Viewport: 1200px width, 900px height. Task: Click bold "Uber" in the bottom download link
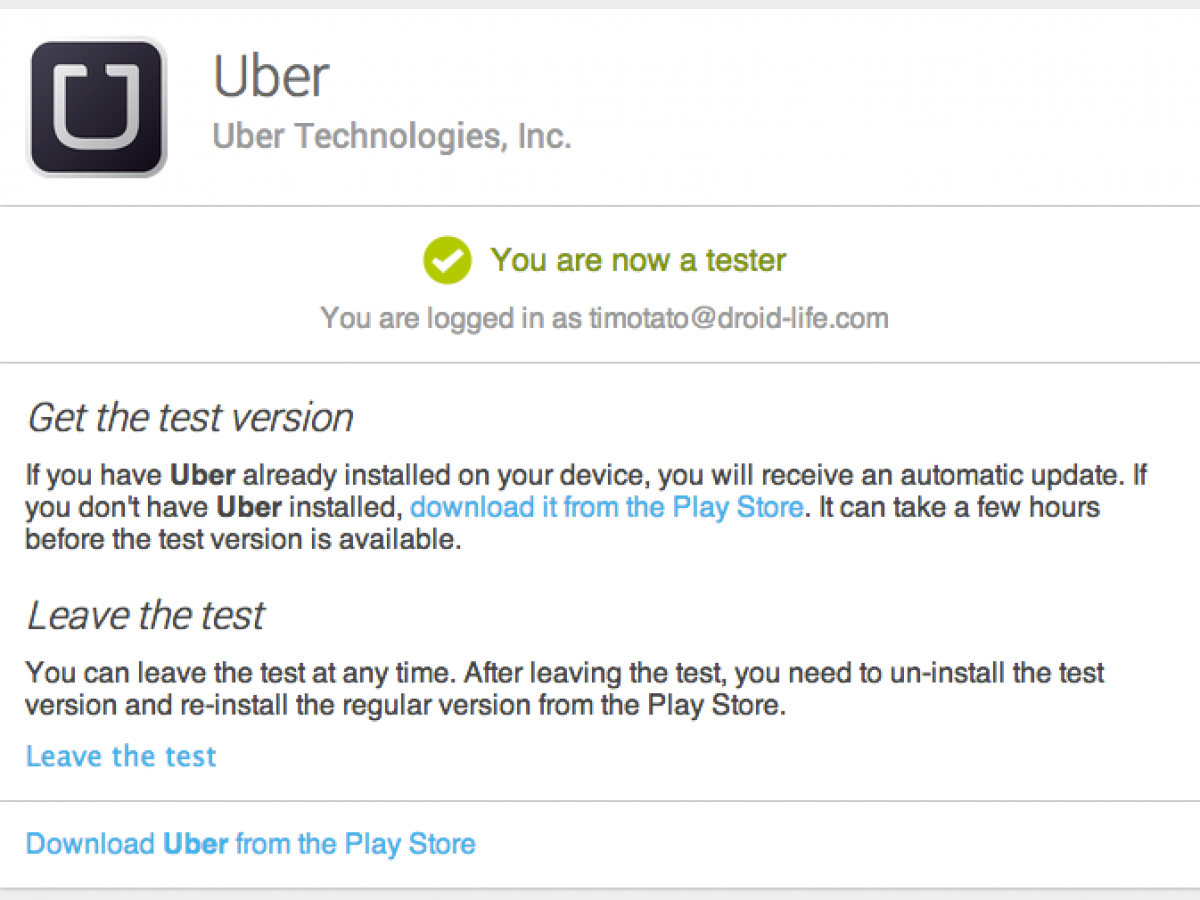tap(196, 844)
